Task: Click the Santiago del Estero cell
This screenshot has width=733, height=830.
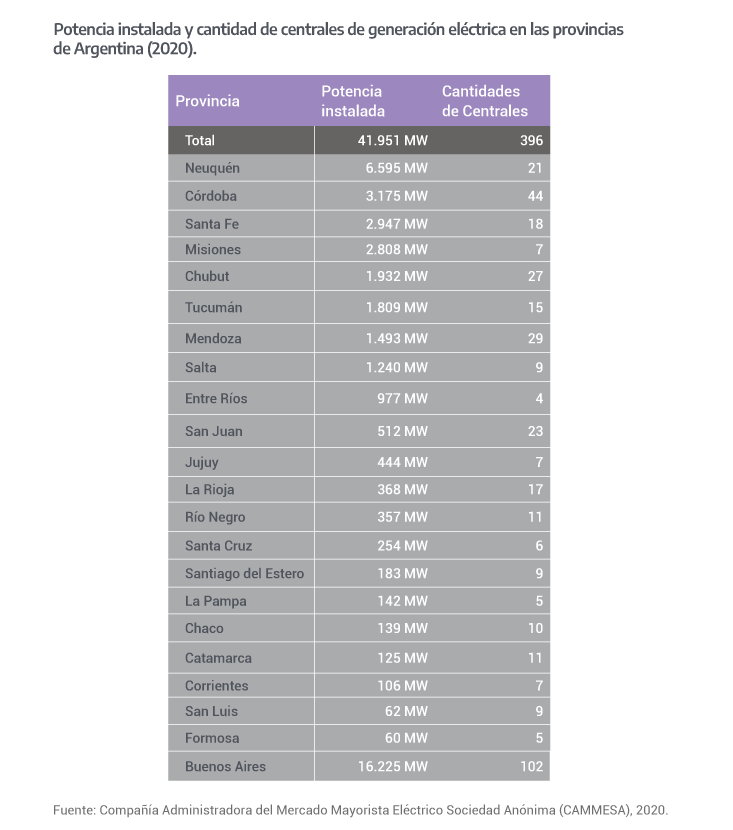Action: 244,574
